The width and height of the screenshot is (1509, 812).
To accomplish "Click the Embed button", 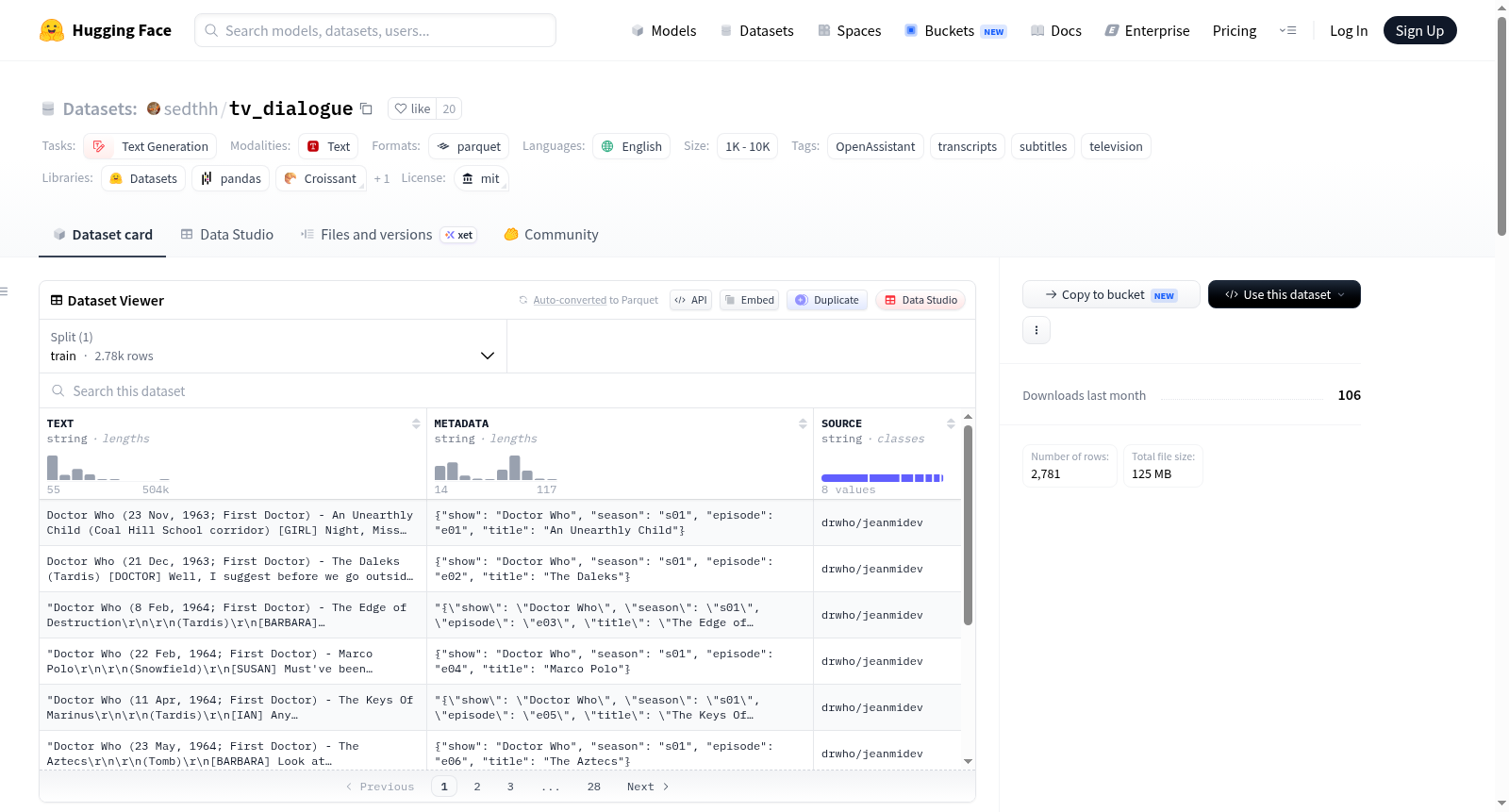I will coord(749,300).
